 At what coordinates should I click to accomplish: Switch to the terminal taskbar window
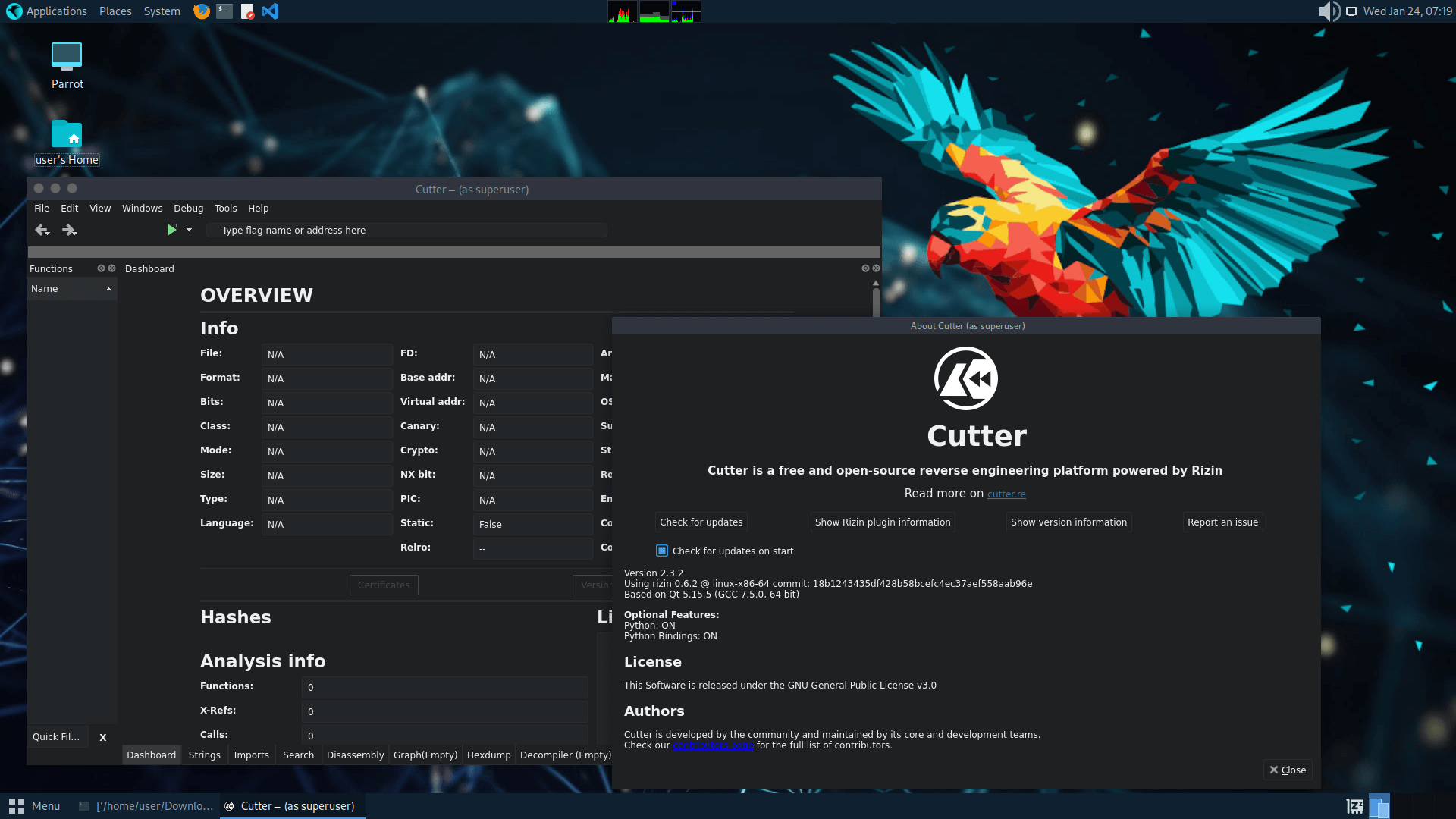146,806
